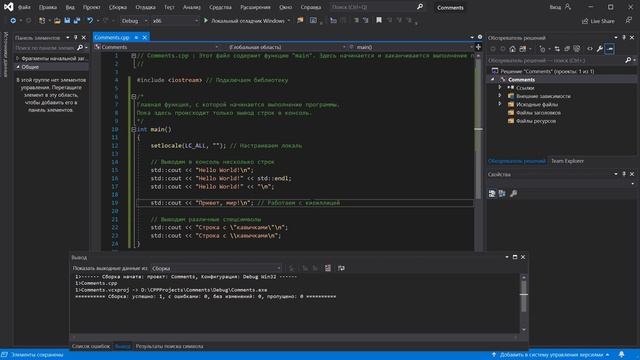Click the Home icon in Solution Explorer
The image size is (640, 360).
click(512, 49)
